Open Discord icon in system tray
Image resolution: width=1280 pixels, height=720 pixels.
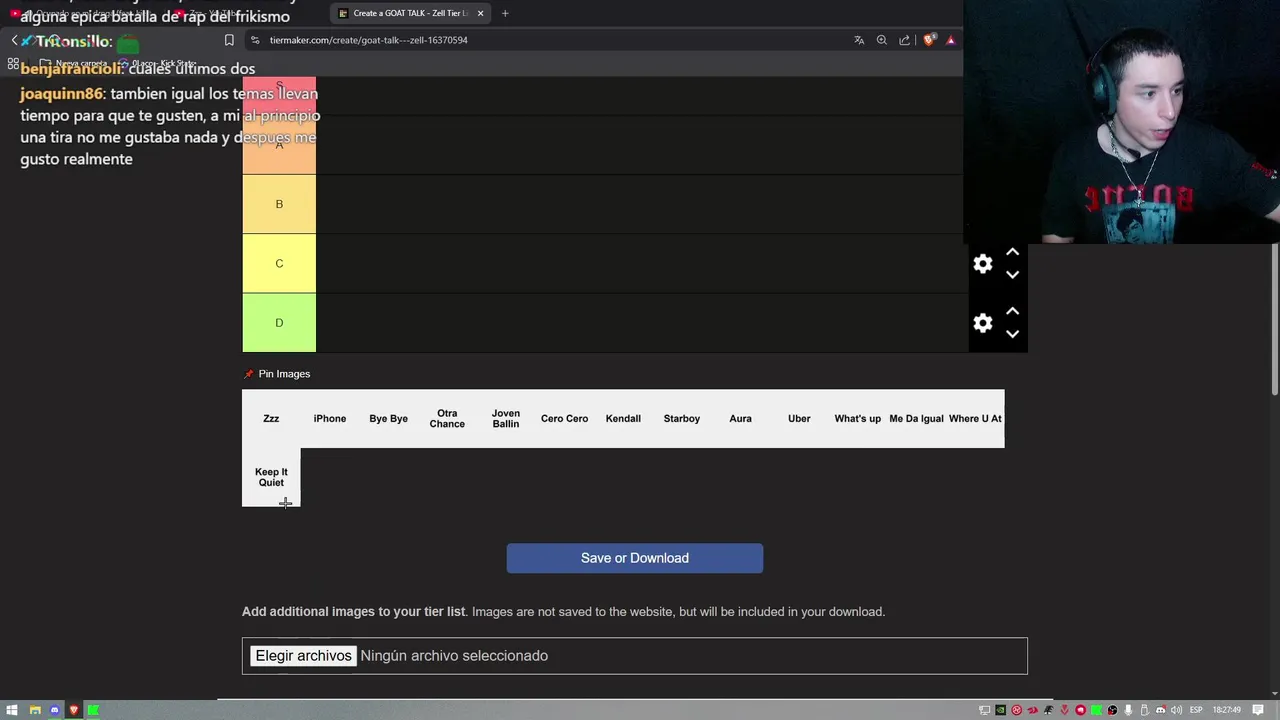(x=1160, y=710)
